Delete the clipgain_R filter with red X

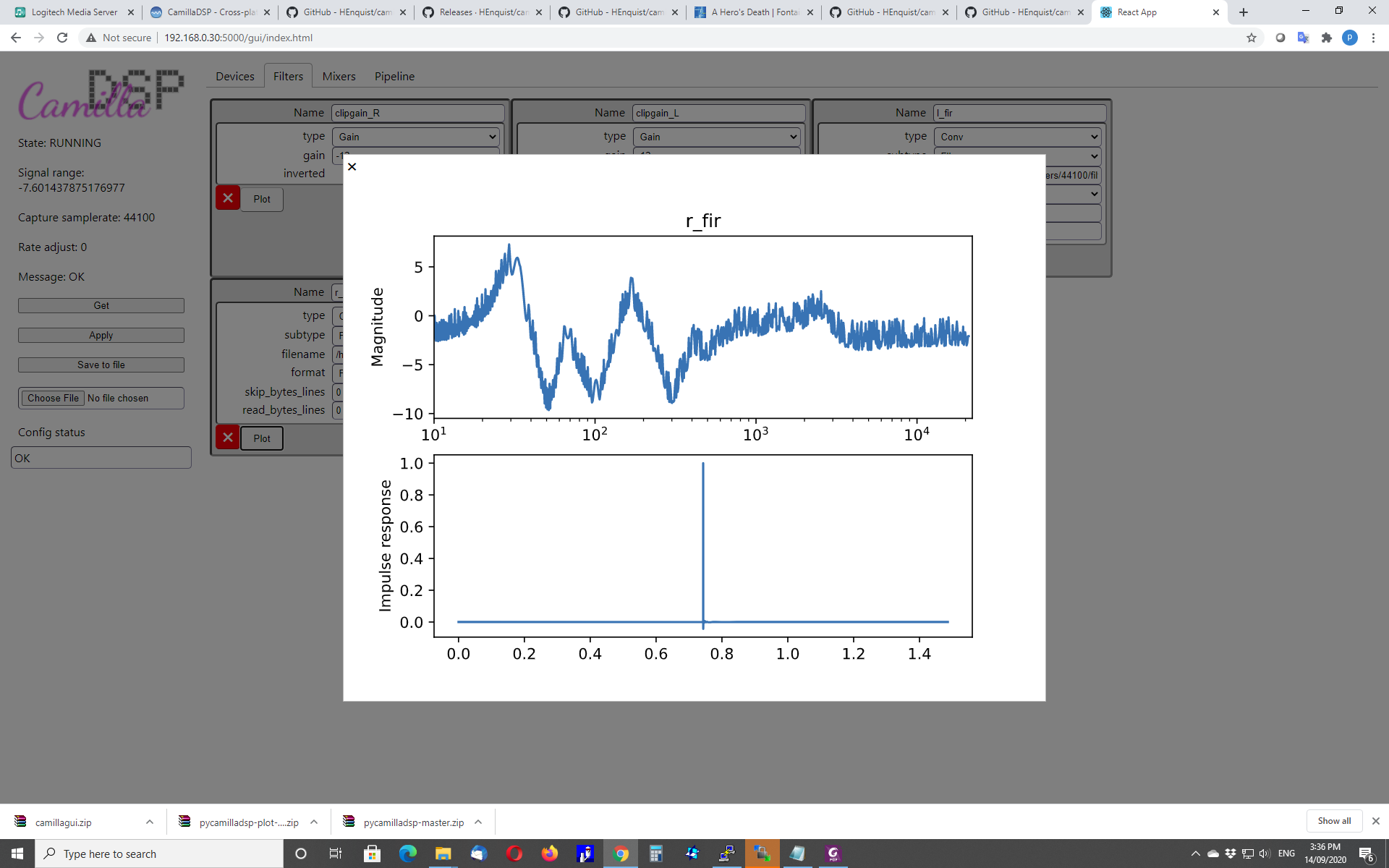click(228, 198)
